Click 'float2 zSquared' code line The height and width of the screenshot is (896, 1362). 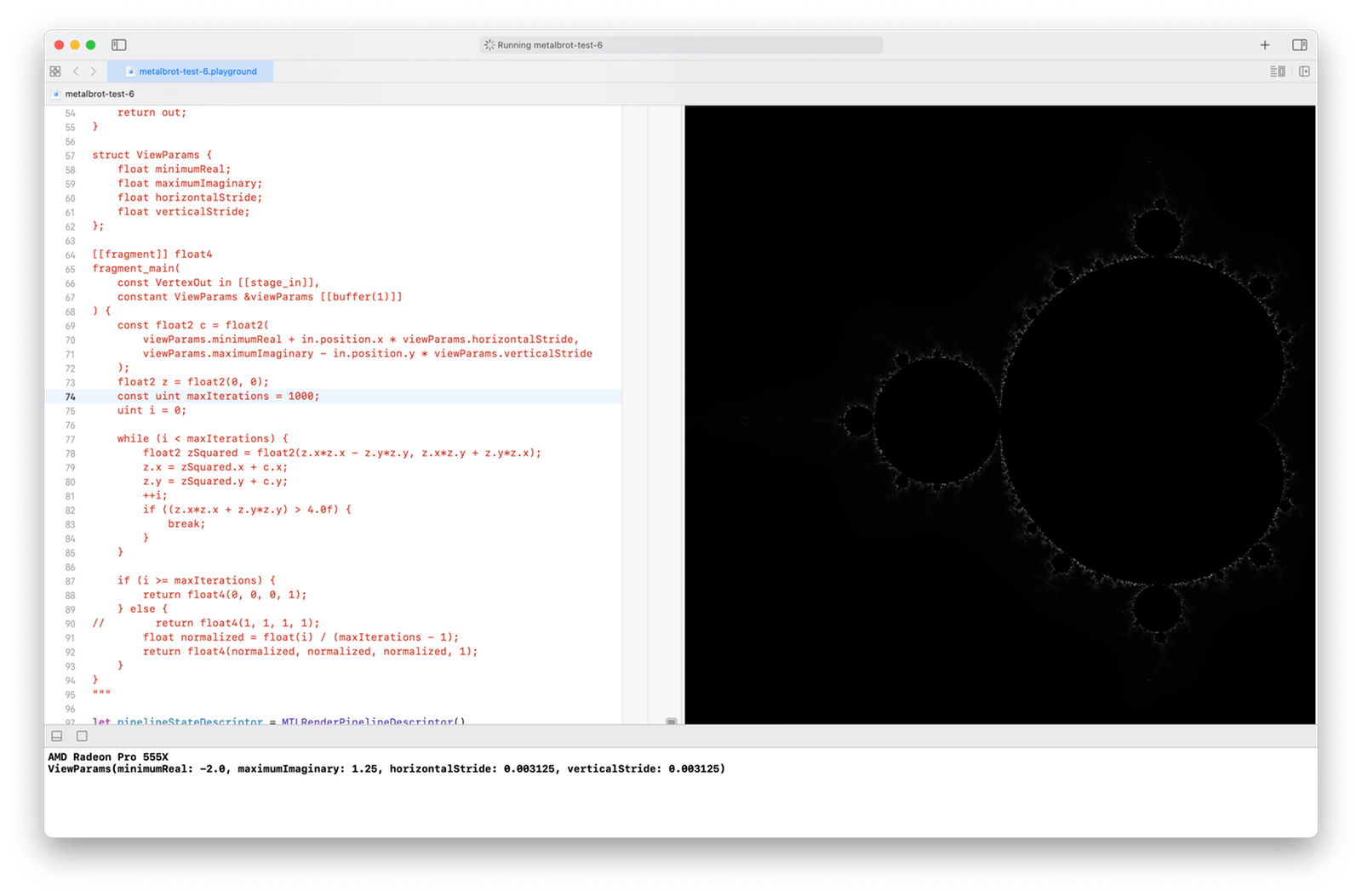pos(341,453)
